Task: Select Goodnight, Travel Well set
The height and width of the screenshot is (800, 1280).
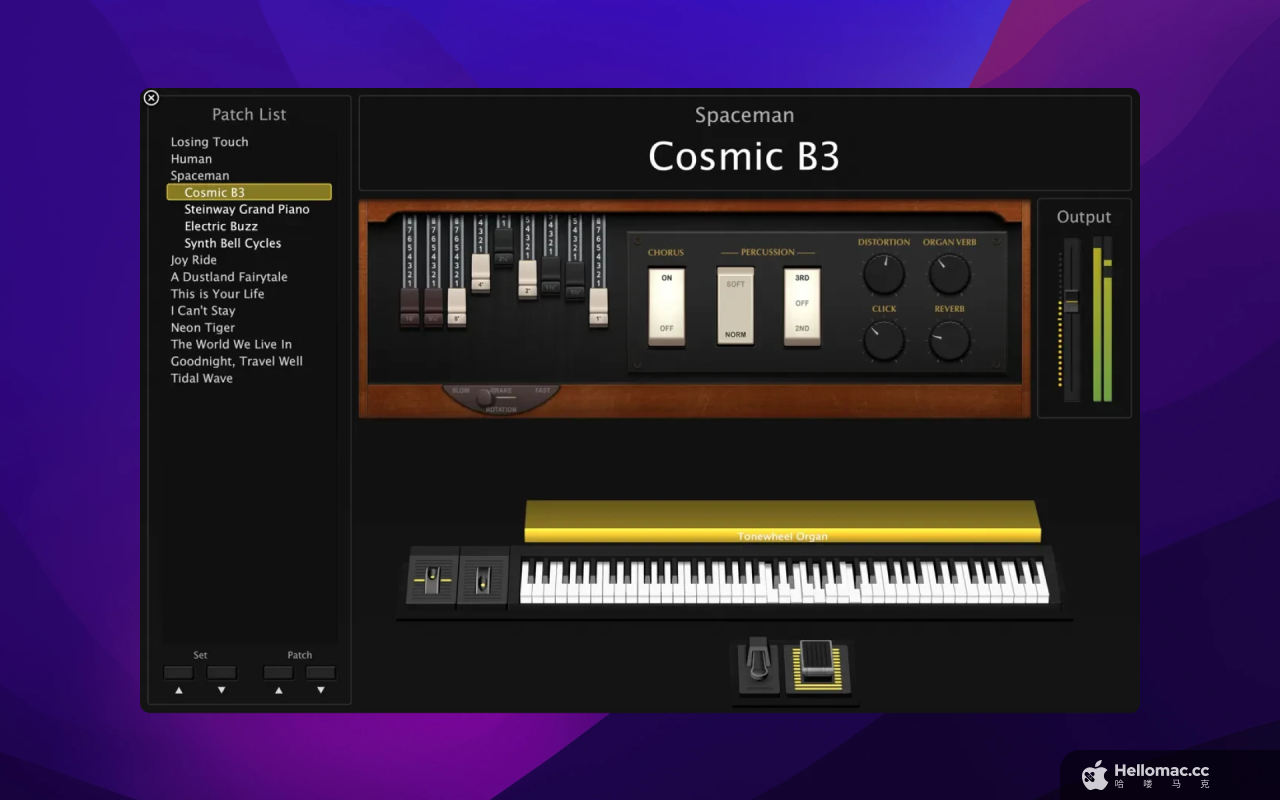Action: point(237,361)
